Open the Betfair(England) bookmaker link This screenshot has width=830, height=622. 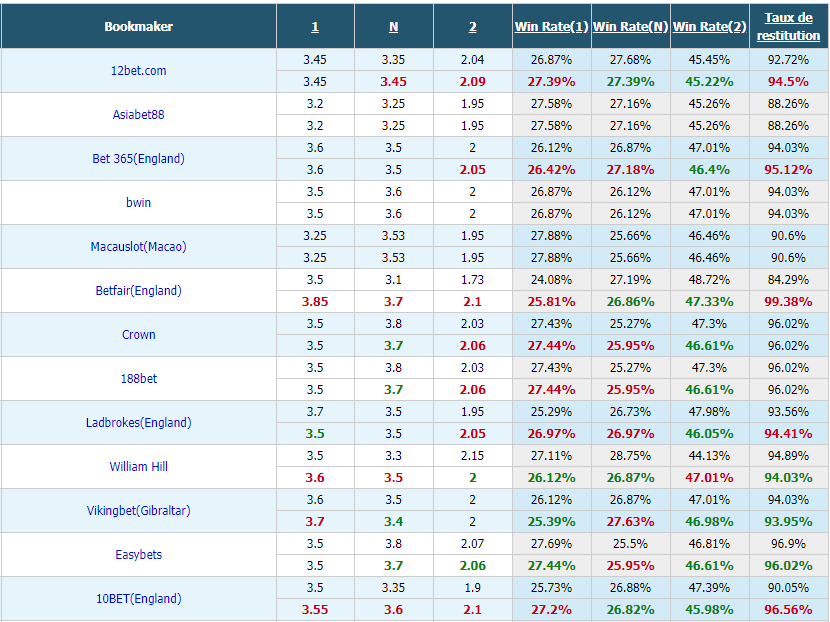click(x=139, y=290)
